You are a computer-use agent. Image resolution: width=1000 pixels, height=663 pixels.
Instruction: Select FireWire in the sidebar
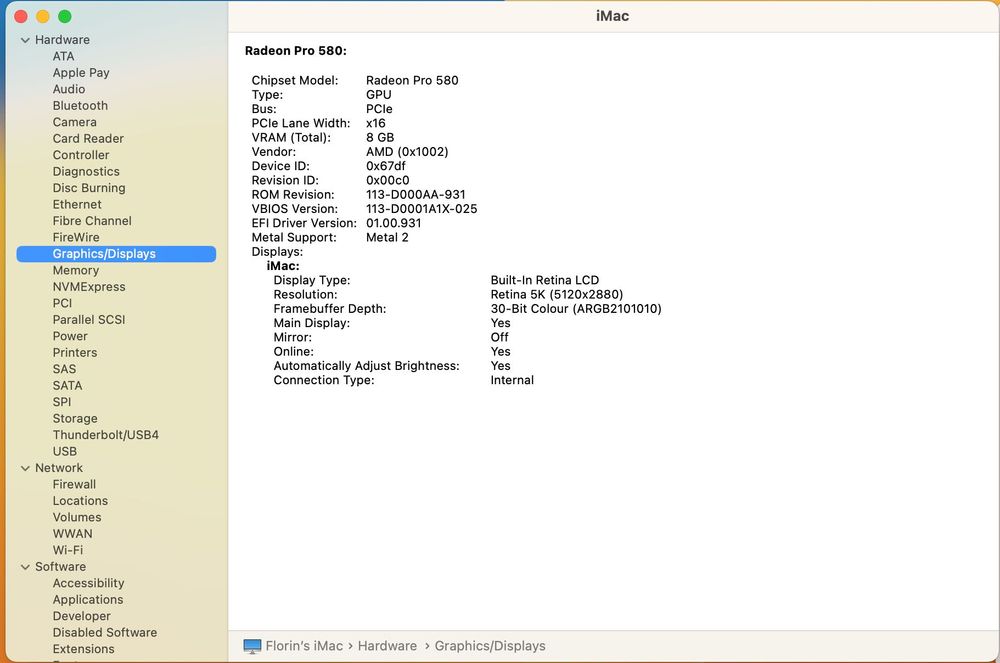coord(76,237)
